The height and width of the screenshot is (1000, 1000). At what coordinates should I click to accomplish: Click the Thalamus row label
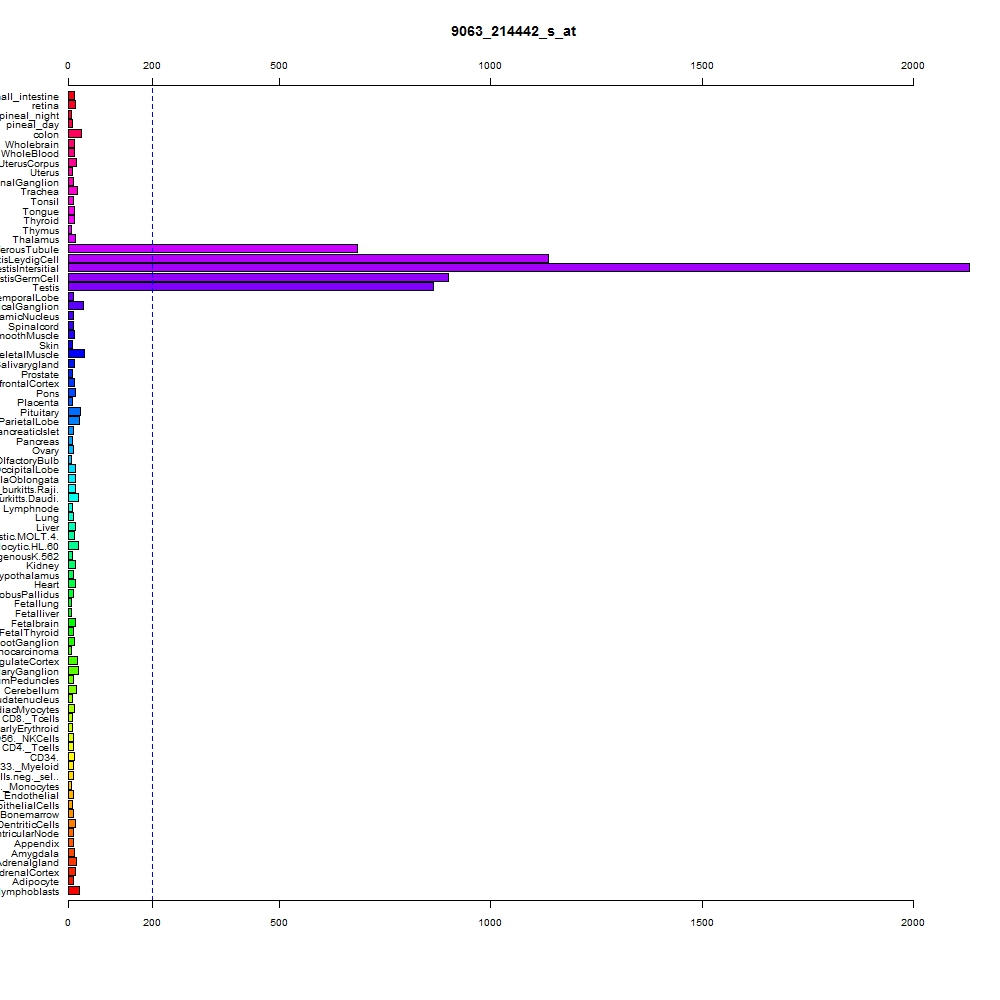(36, 240)
